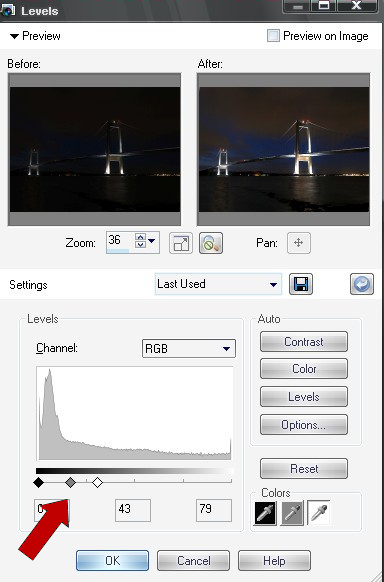Click the Auto Color button
Screen dimensions: 384x582
click(304, 369)
